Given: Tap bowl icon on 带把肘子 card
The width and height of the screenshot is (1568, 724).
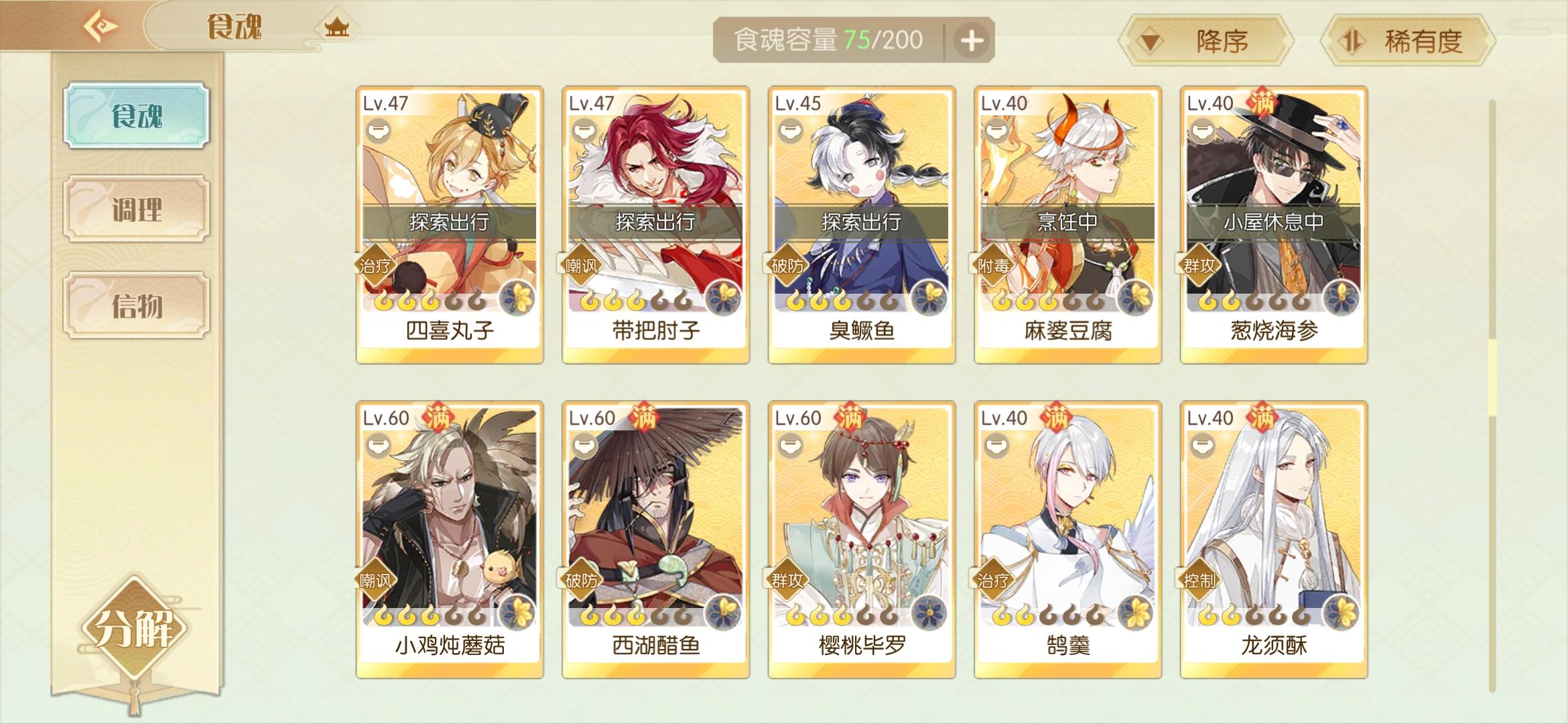Looking at the screenshot, I should 584,129.
